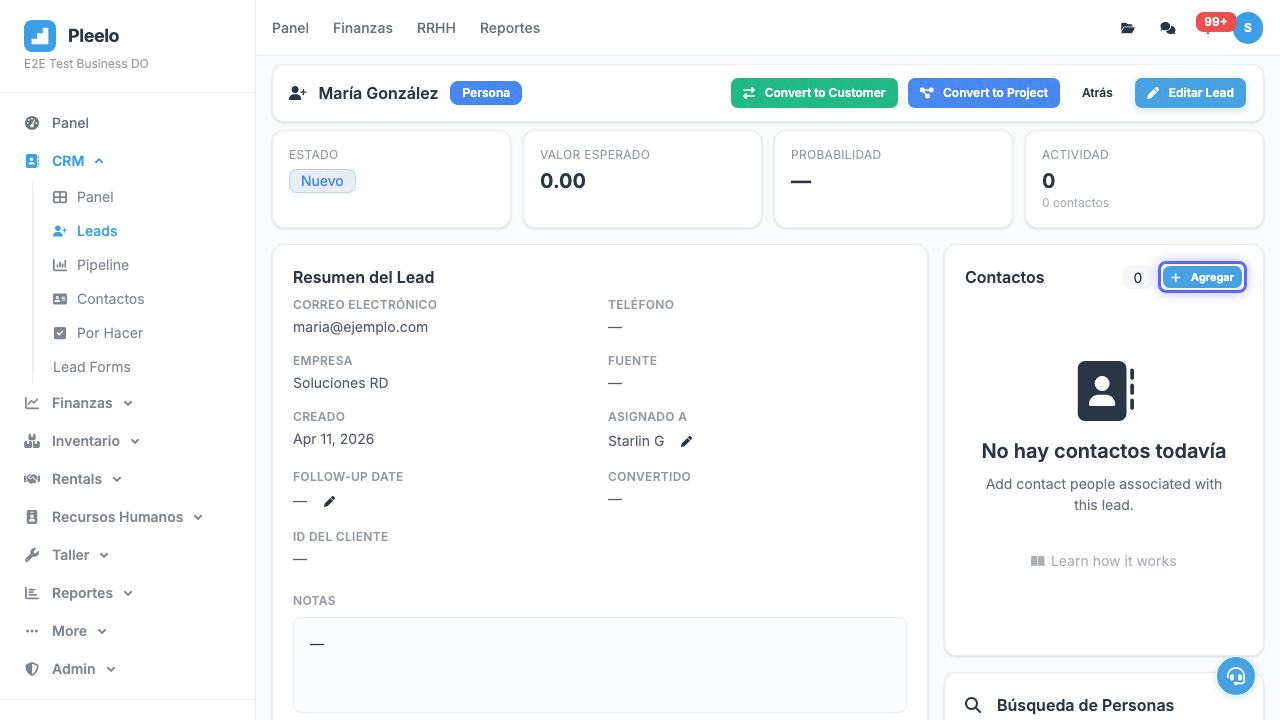Click E2E Test Business DO label
Image resolution: width=1280 pixels, height=720 pixels.
pyautogui.click(x=86, y=64)
